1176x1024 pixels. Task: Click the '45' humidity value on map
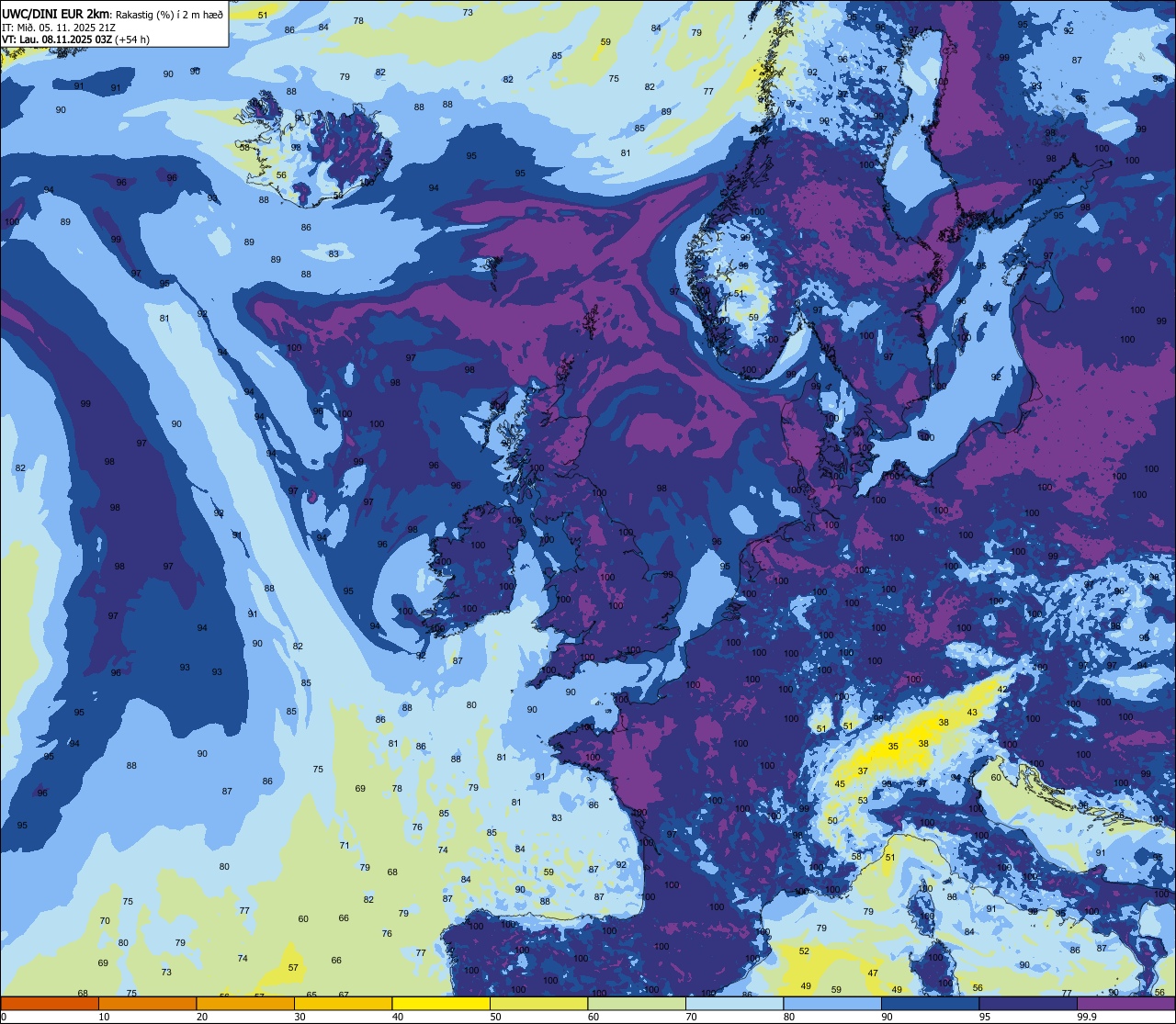(840, 783)
